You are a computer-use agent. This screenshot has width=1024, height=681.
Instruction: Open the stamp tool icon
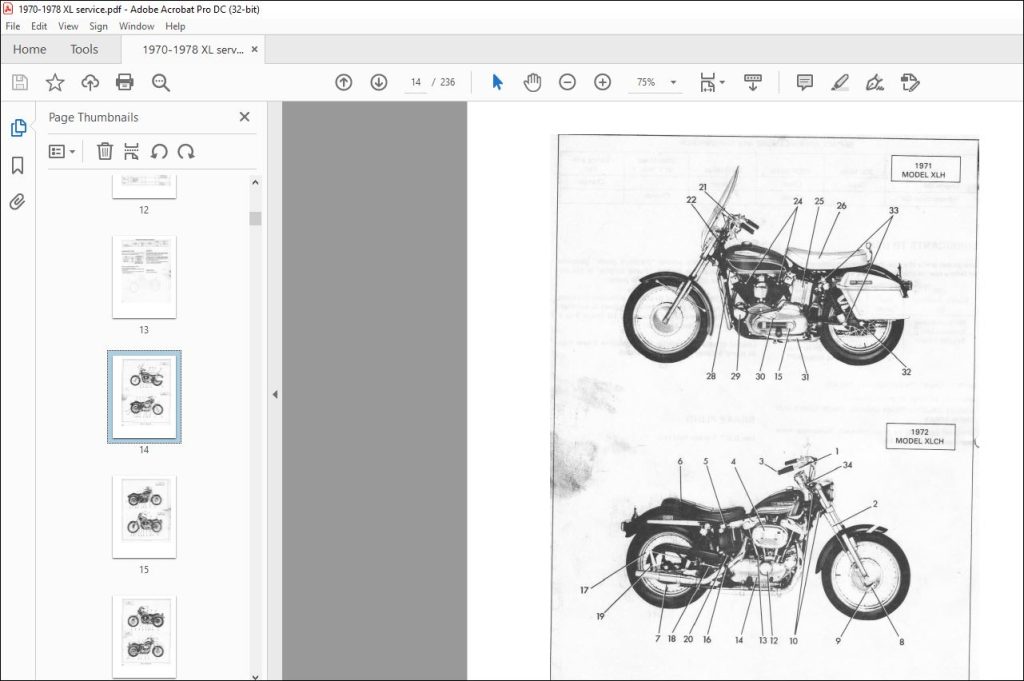[910, 82]
